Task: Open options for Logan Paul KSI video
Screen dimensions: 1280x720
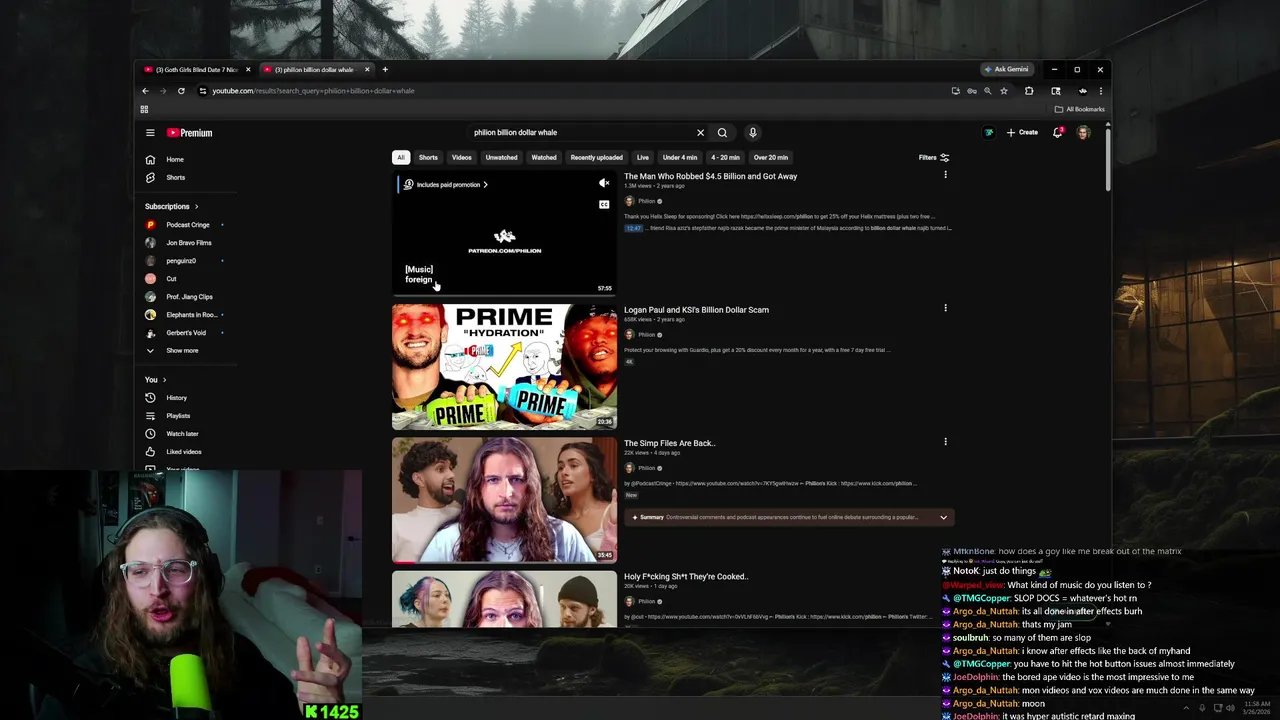Action: (945, 308)
